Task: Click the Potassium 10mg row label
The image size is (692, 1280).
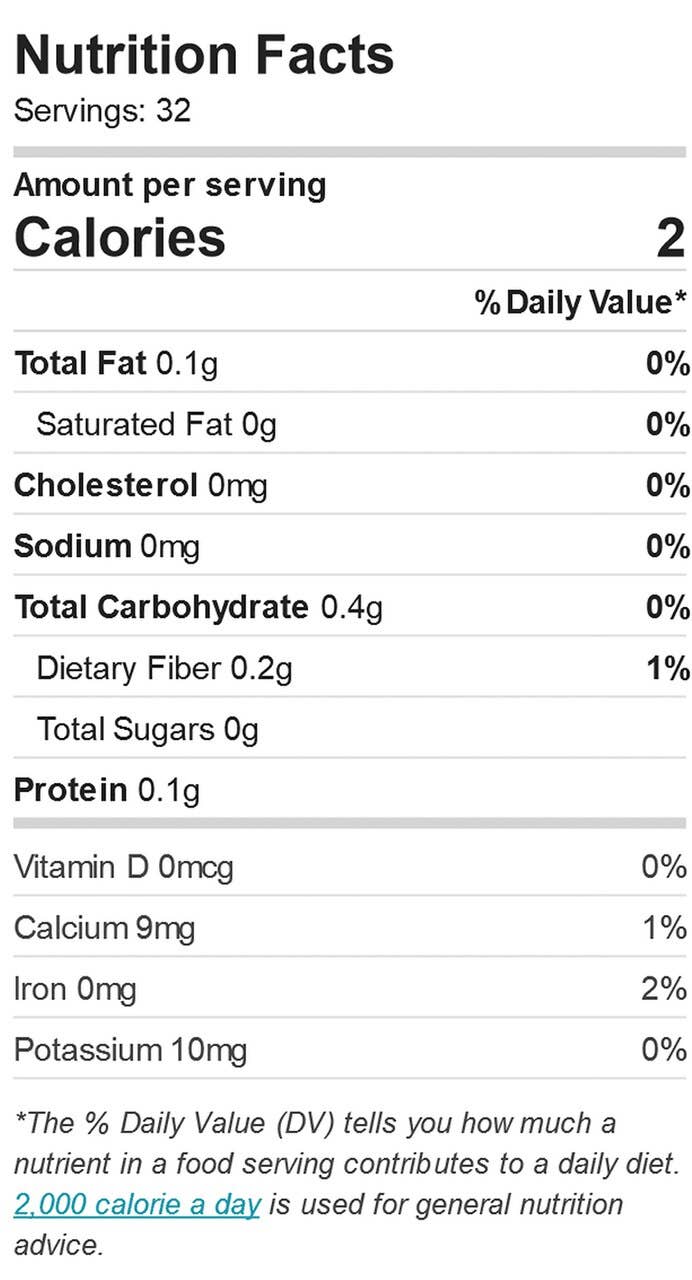Action: pyautogui.click(x=130, y=1050)
